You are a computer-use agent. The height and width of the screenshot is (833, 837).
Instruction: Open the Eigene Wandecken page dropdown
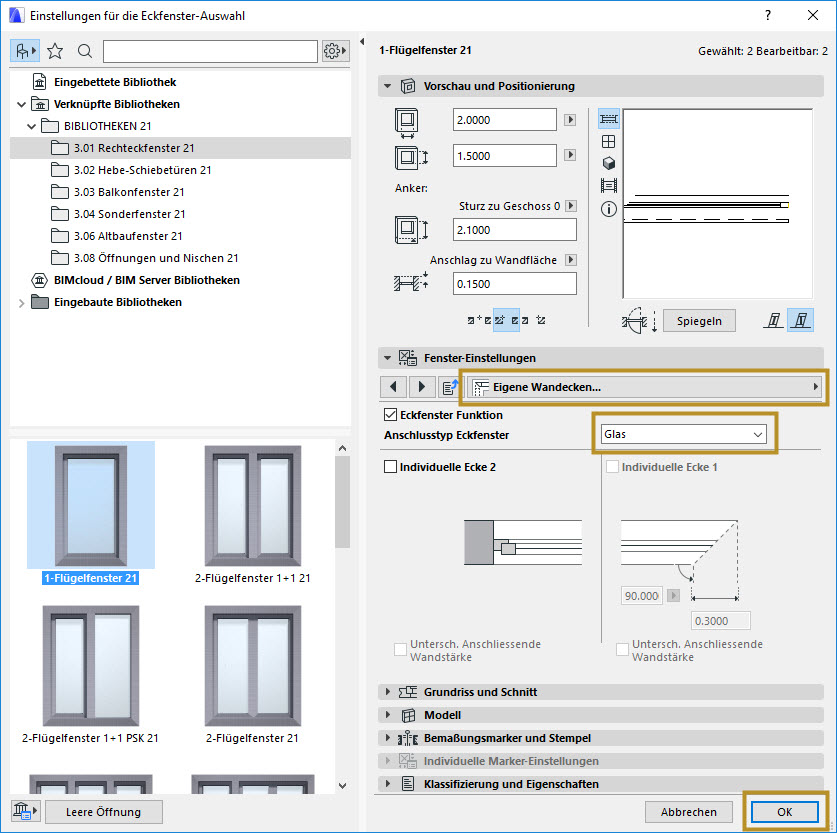(x=645, y=387)
